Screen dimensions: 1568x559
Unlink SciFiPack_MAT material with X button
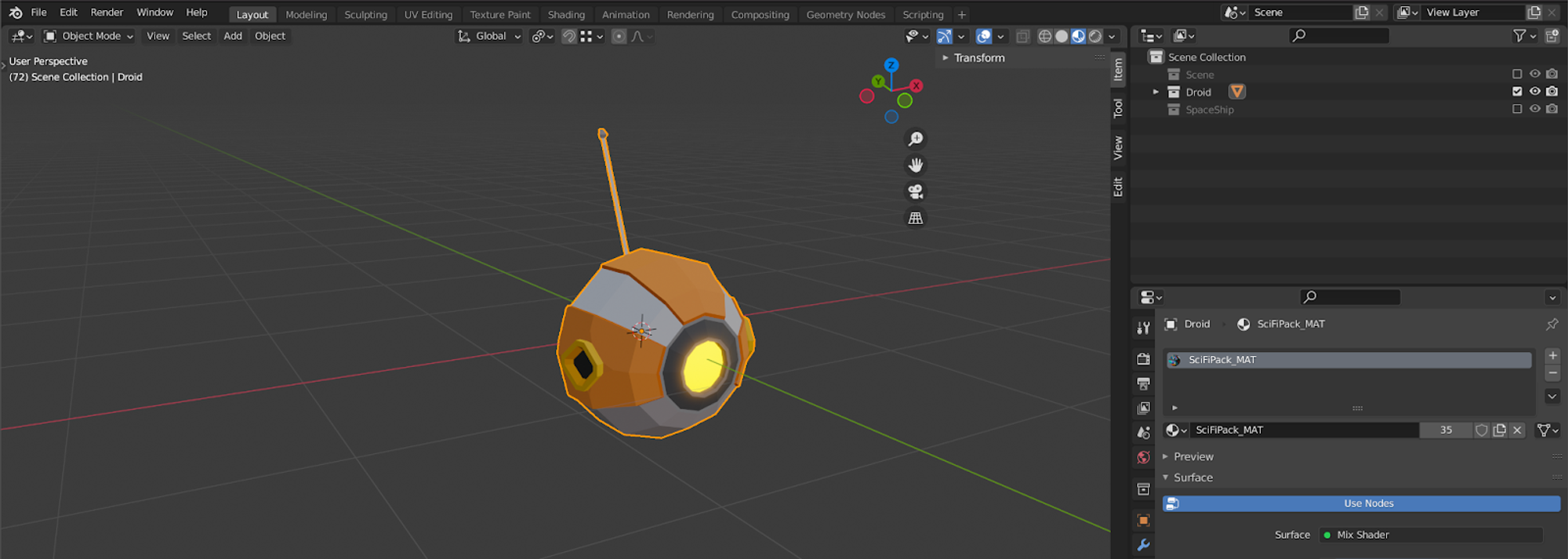[x=1517, y=430]
